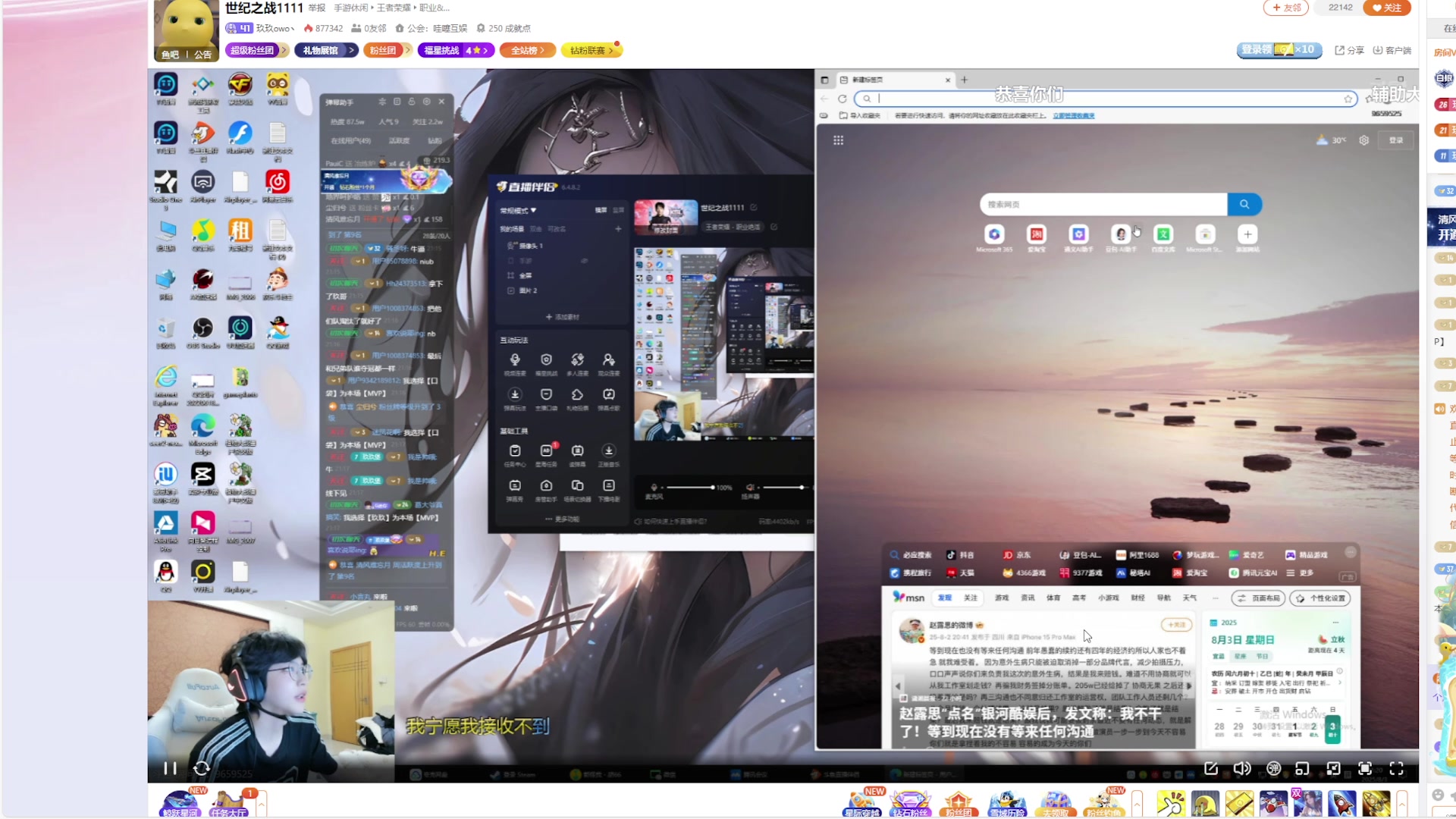Click 添加素材 in 直播伴侣 scene panel
The height and width of the screenshot is (819, 1456).
click(x=562, y=316)
